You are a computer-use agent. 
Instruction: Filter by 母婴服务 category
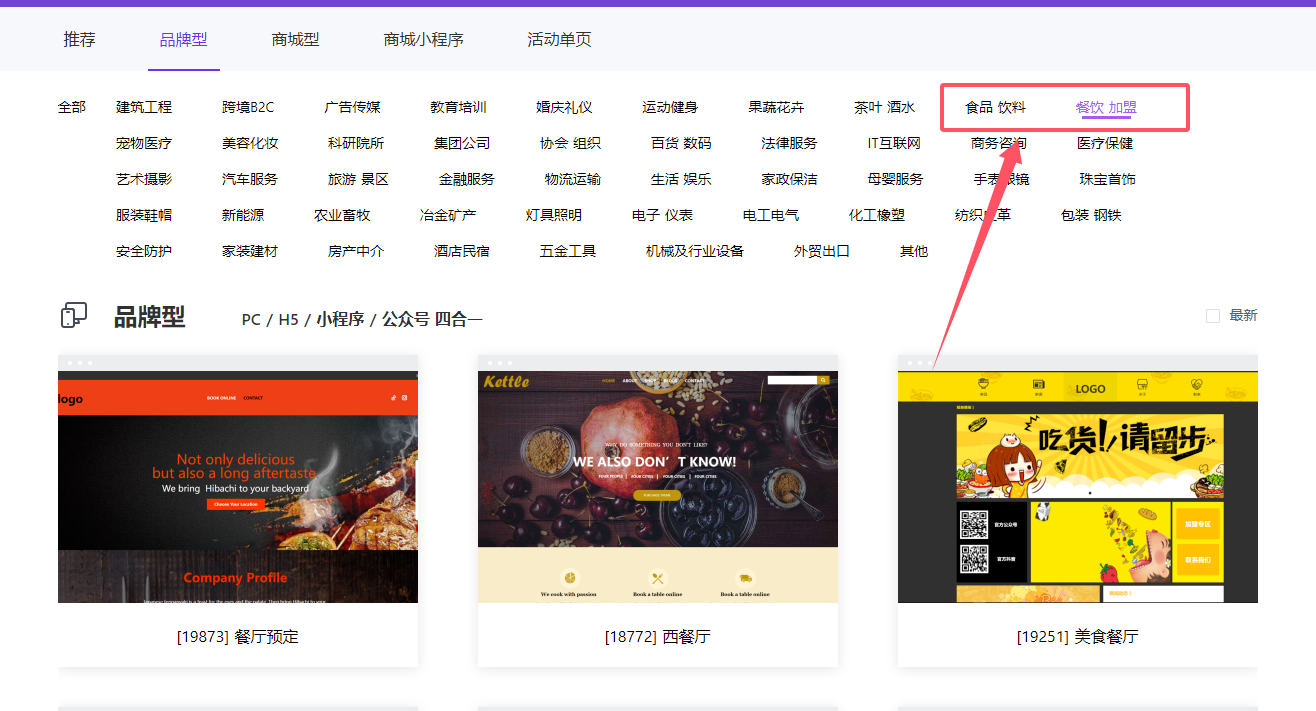pos(895,179)
